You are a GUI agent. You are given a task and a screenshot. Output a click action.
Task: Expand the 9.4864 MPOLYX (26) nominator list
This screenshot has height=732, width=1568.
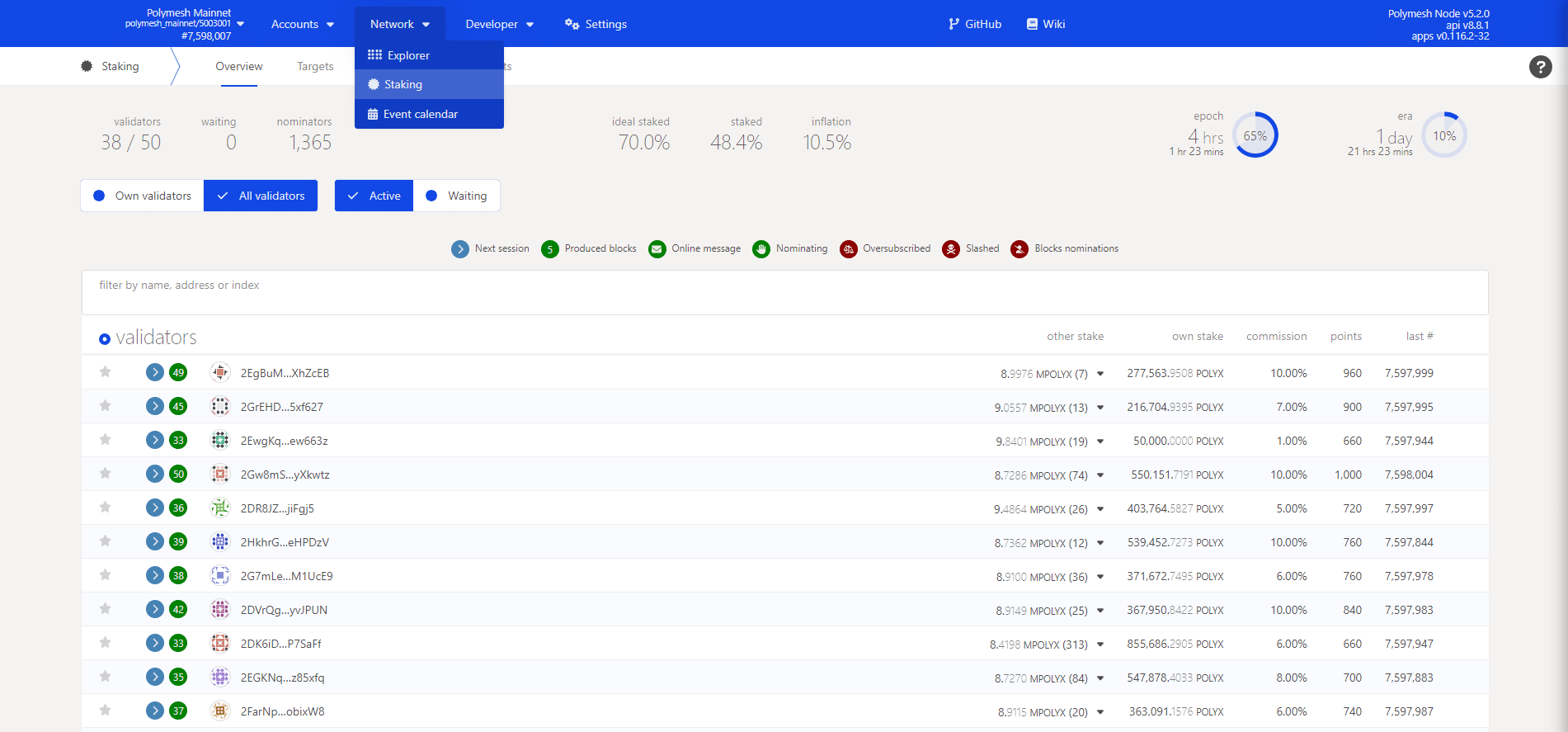point(1100,509)
